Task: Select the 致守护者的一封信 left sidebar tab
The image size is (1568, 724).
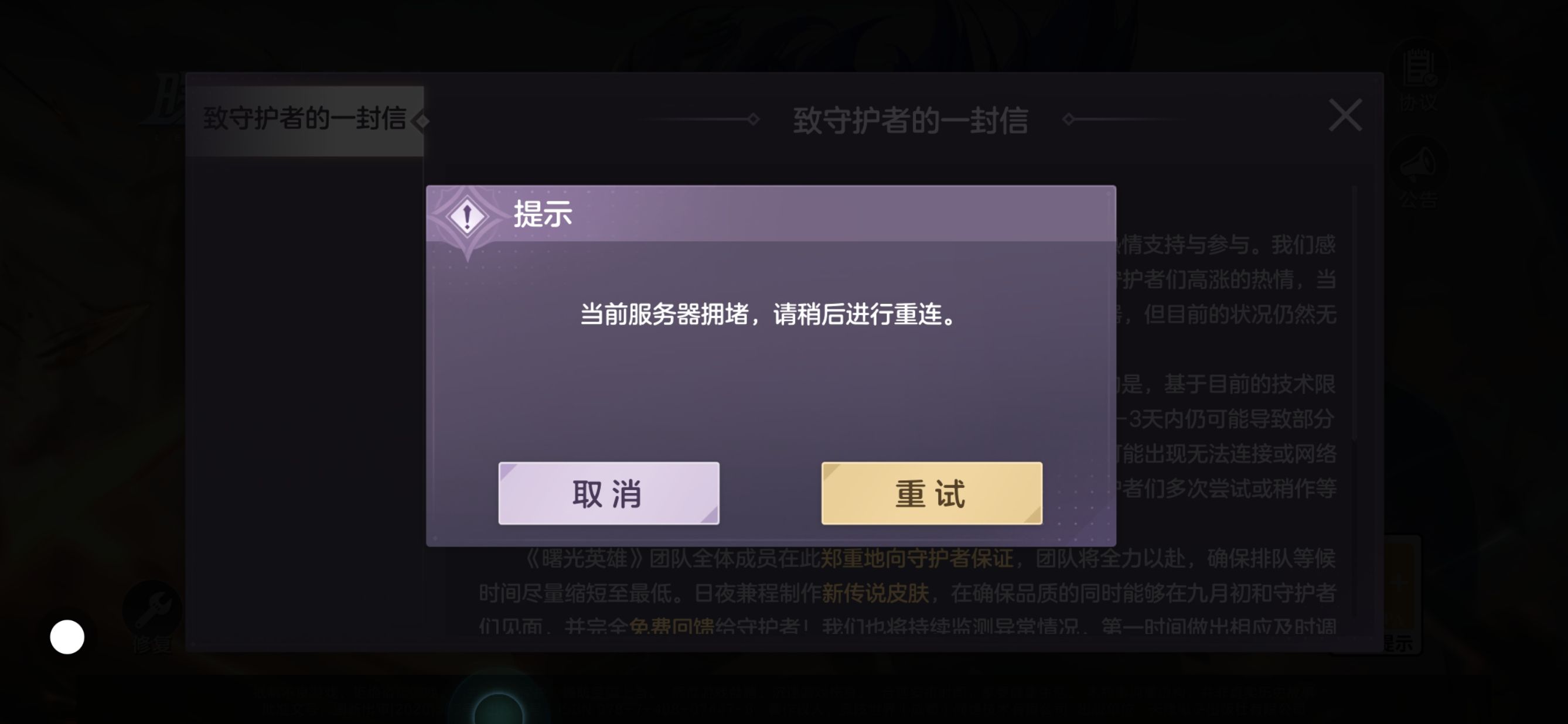Action: [304, 120]
